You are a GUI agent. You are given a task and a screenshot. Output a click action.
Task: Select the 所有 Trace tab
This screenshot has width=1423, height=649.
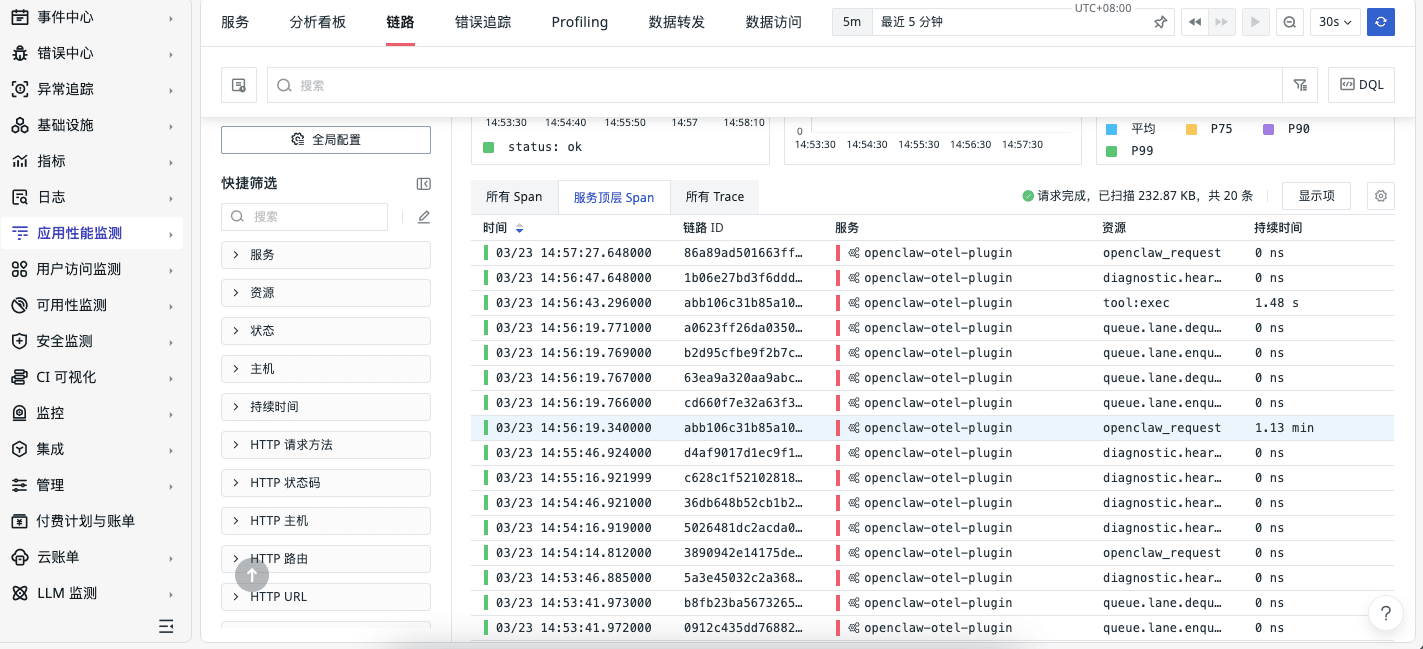[x=715, y=197]
